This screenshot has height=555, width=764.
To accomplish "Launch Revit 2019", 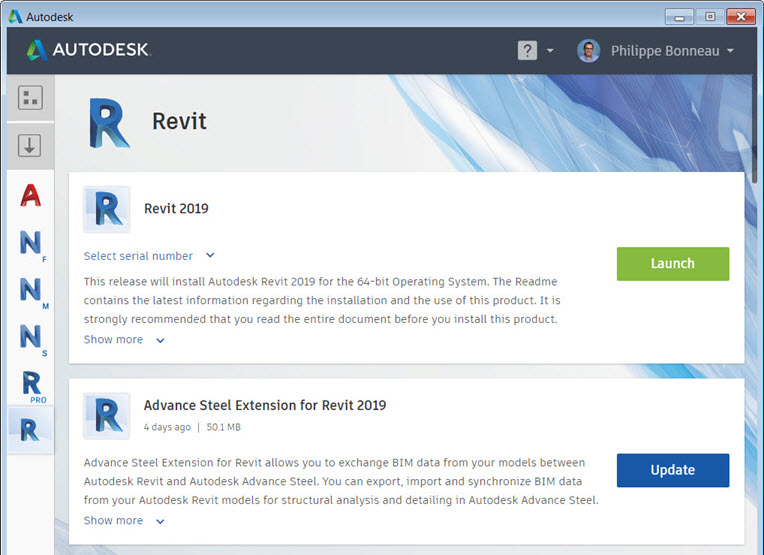I will point(673,264).
